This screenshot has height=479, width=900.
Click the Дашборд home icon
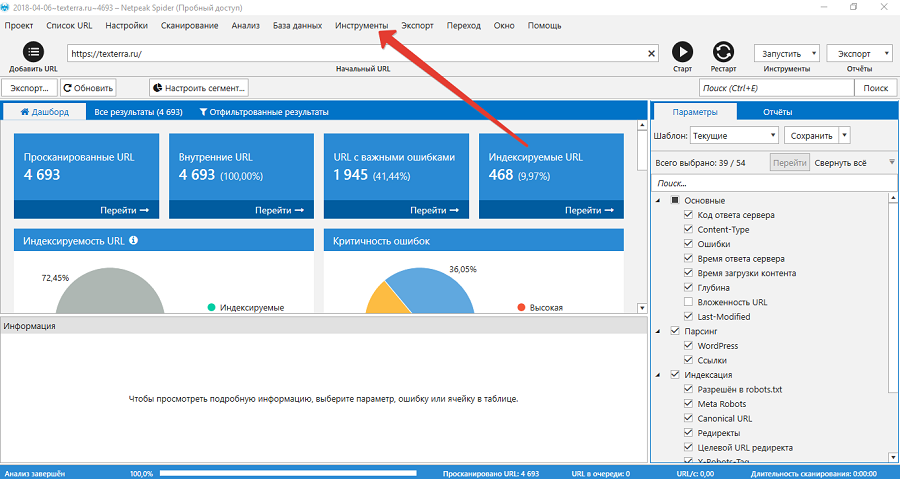tap(25, 112)
